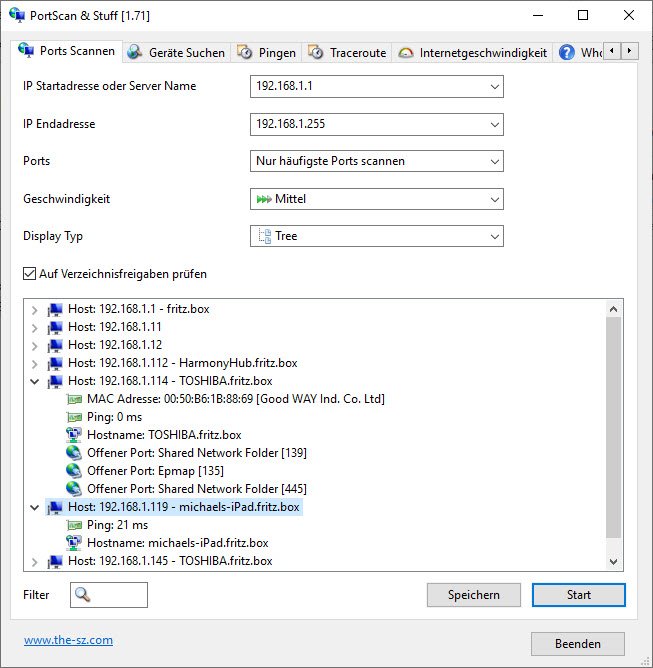Click computer icon of host 192.168.1.114
This screenshot has height=668, width=653.
point(55,382)
